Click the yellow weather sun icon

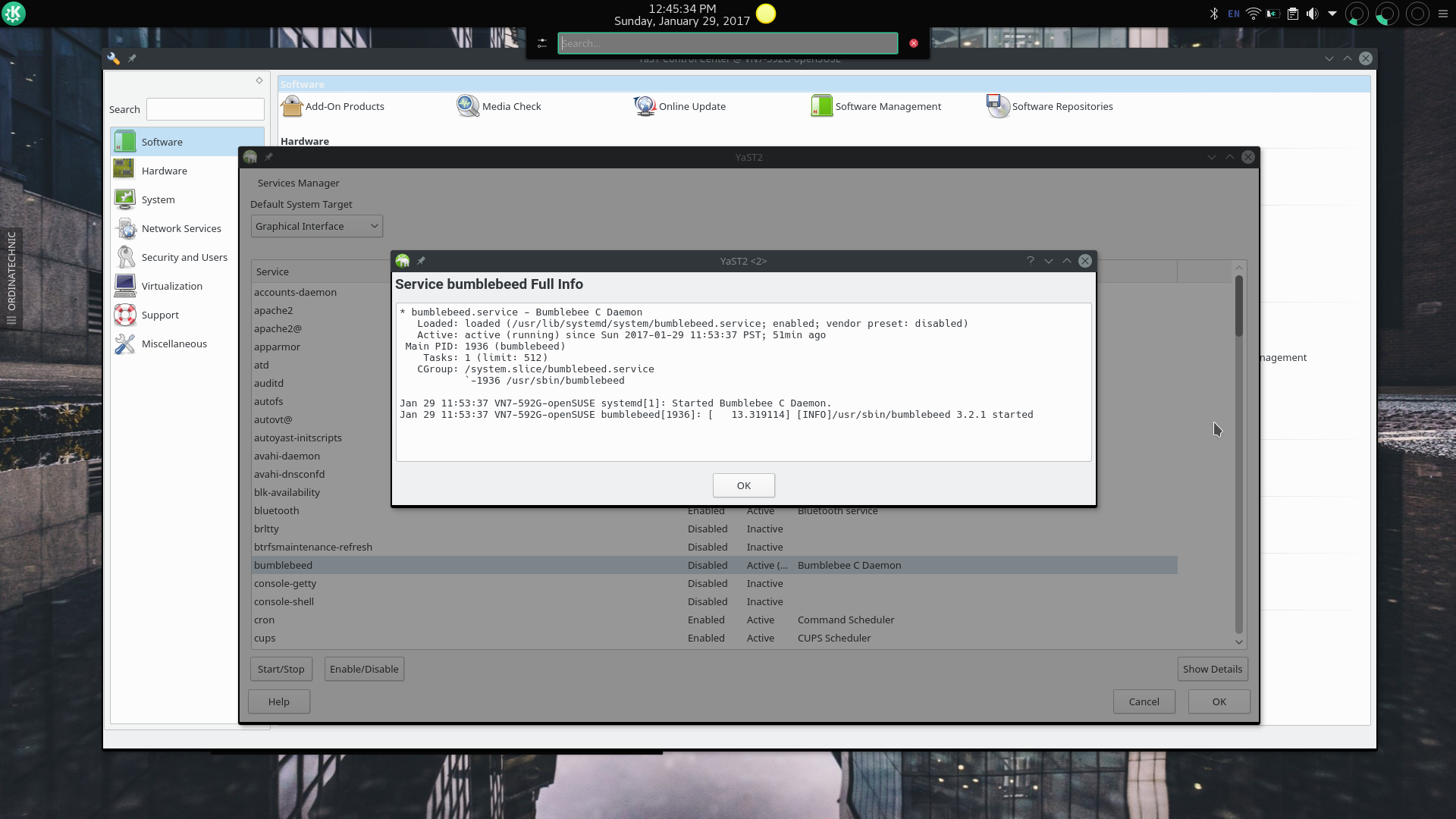766,14
